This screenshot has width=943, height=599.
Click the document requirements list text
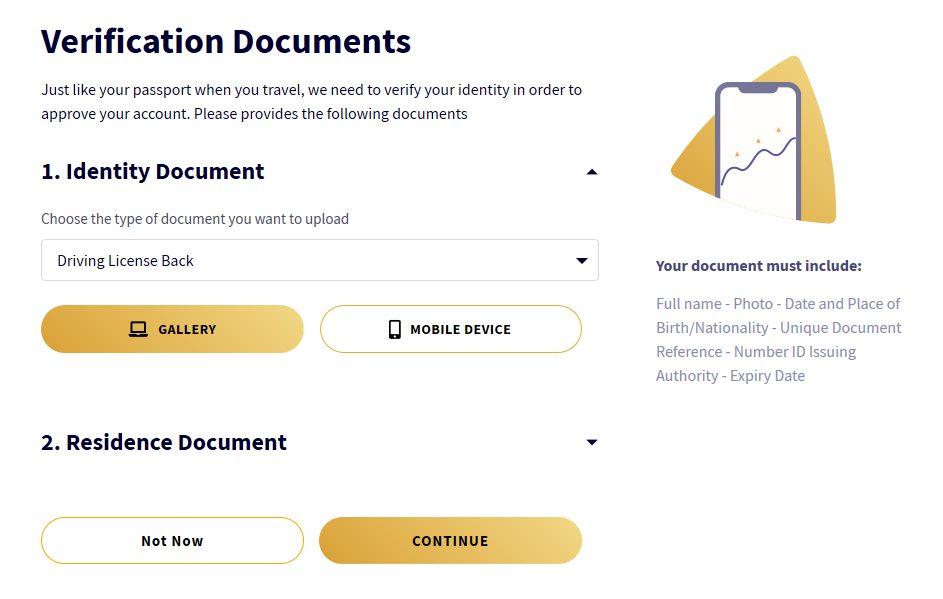point(778,339)
